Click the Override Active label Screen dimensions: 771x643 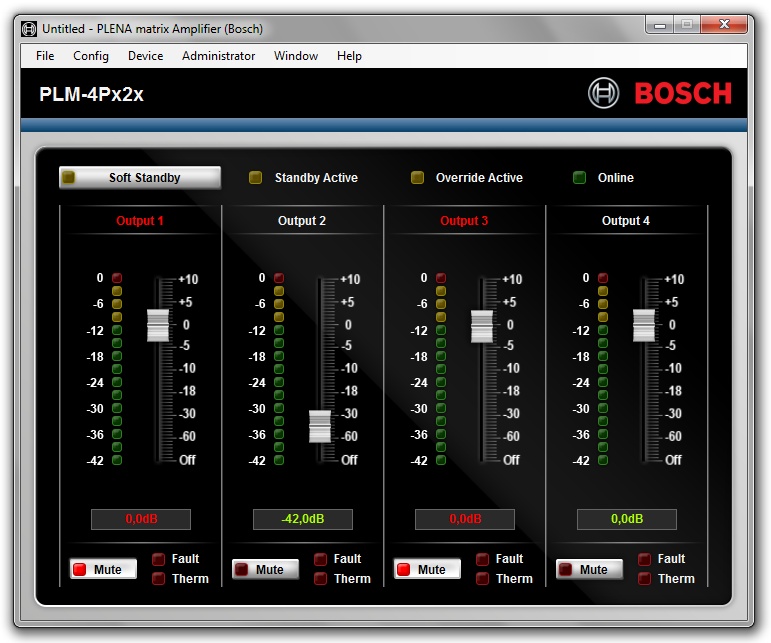point(479,177)
